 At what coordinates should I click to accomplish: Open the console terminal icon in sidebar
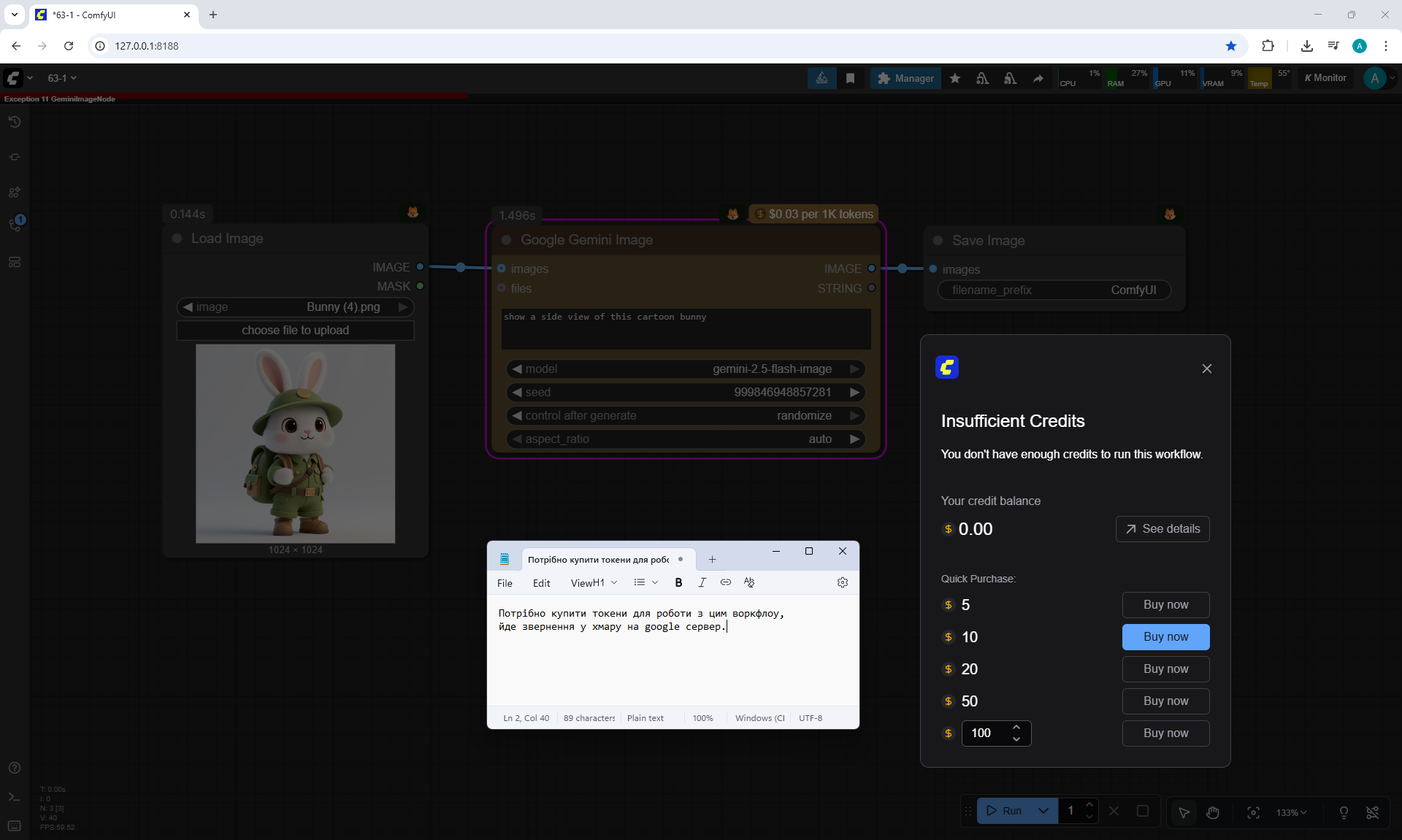(15, 797)
